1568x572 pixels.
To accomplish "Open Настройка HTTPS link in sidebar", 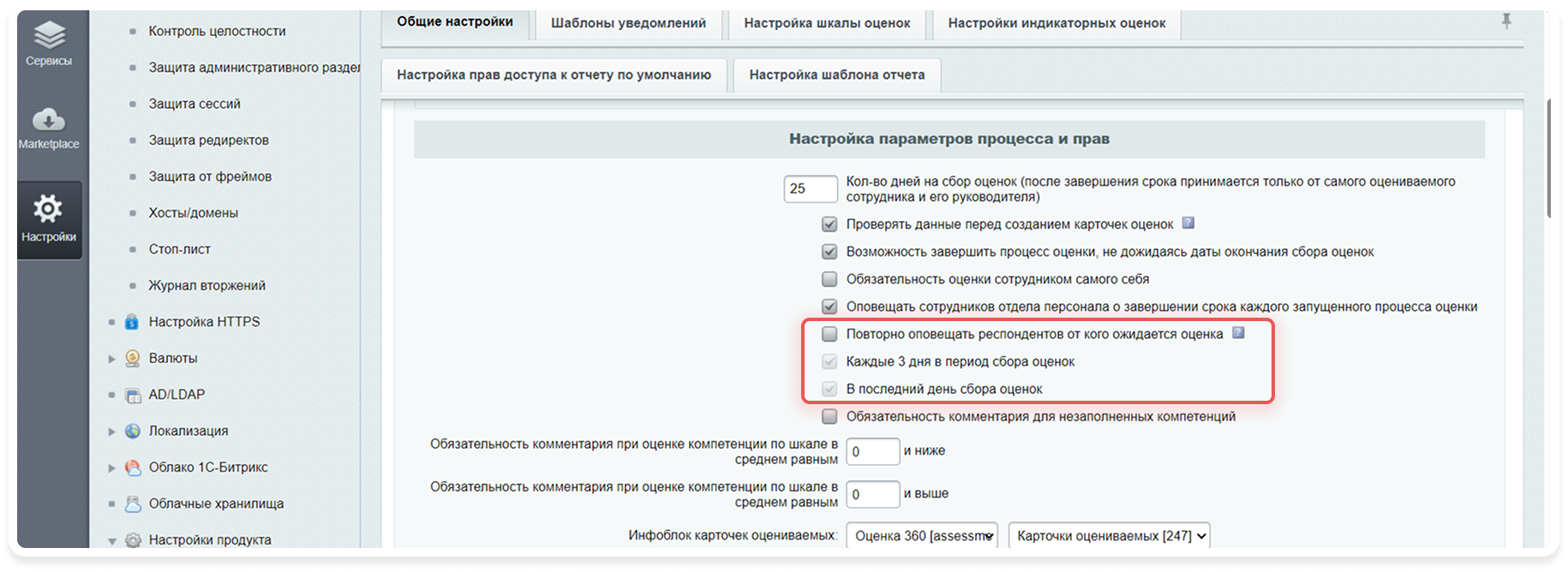I will coord(205,322).
